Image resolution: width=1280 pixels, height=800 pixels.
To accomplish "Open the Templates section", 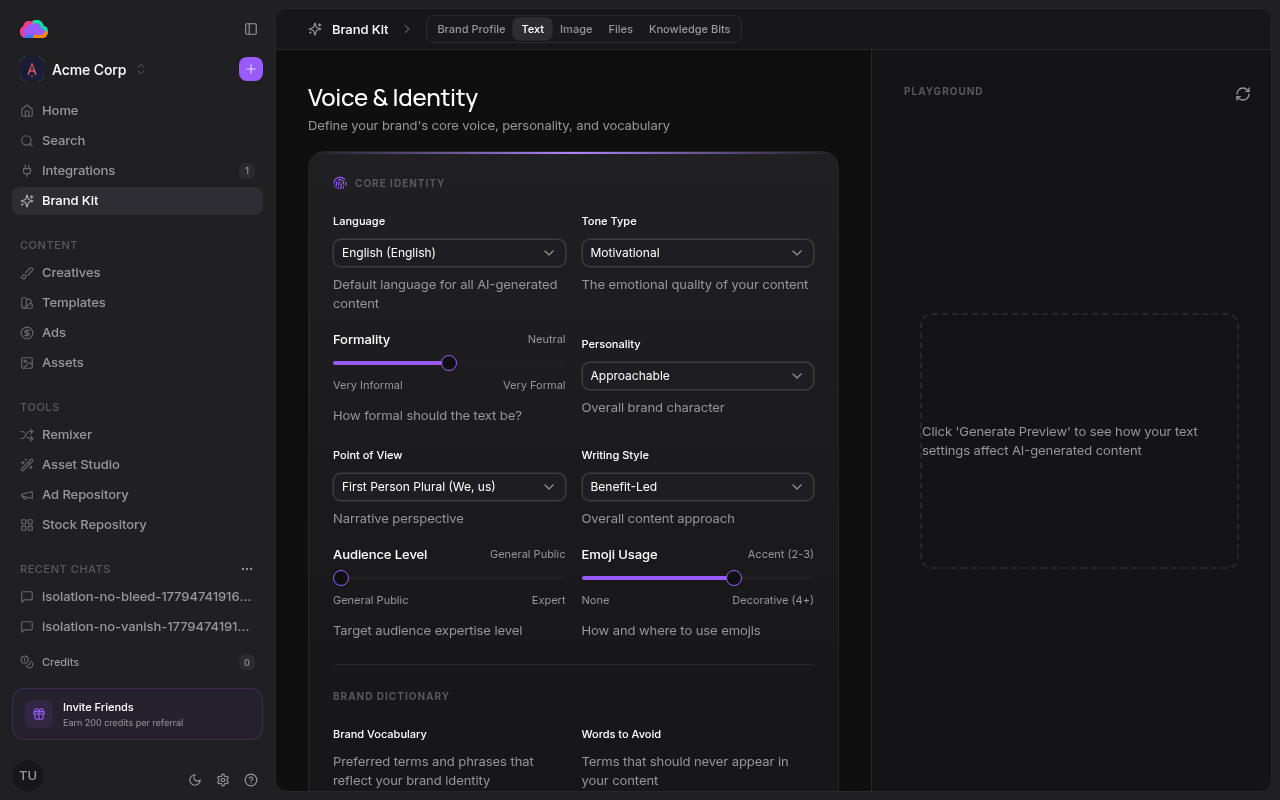I will [x=137, y=303].
